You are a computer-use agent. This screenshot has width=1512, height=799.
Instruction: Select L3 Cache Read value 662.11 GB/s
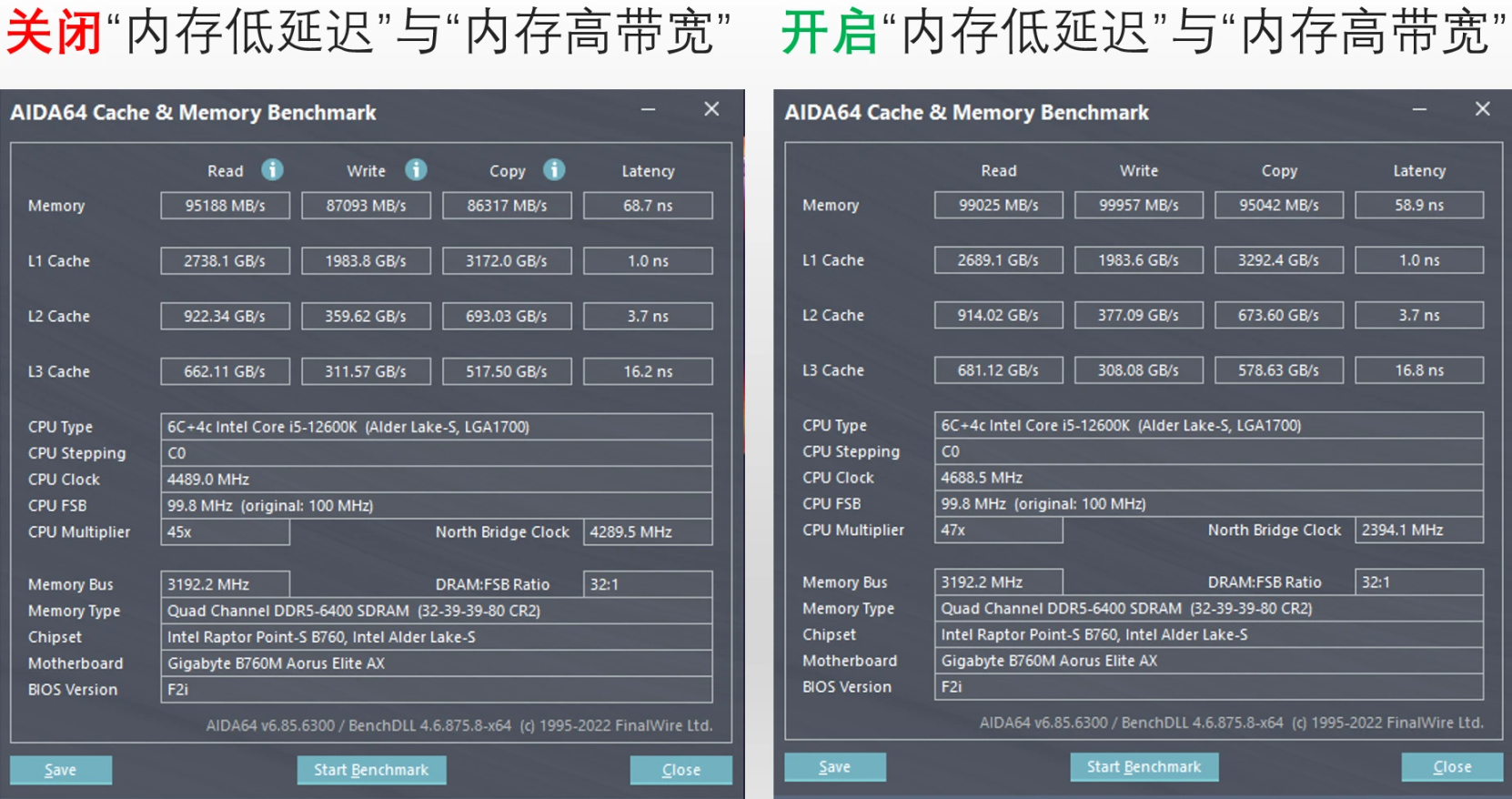[x=226, y=371]
